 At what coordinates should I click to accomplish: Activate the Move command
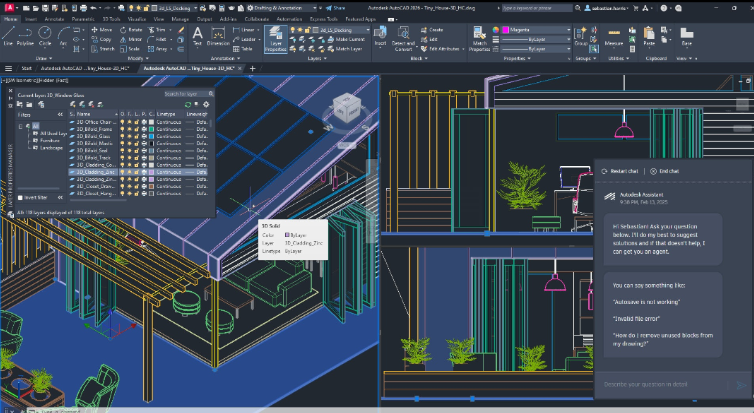tap(101, 30)
